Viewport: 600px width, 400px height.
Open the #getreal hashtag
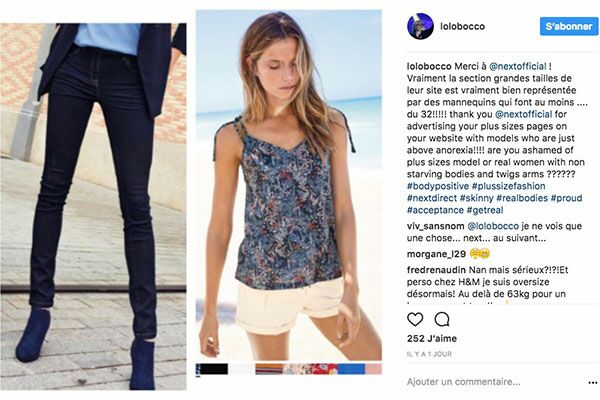click(x=484, y=210)
